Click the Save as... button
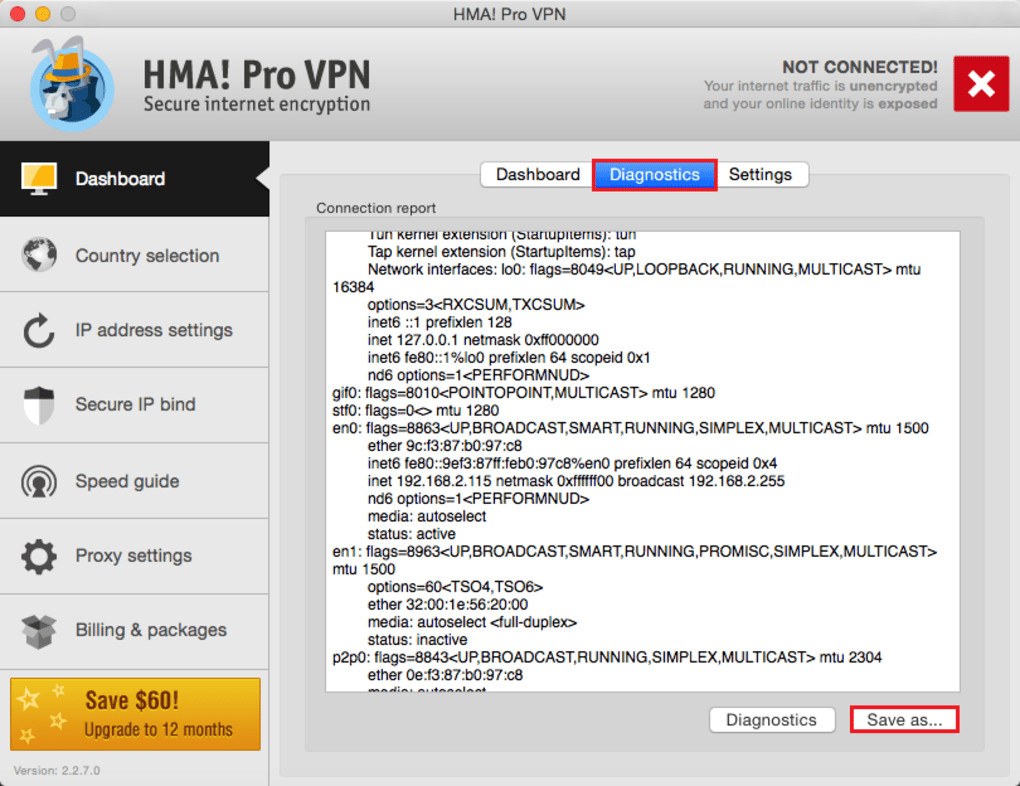 904,720
